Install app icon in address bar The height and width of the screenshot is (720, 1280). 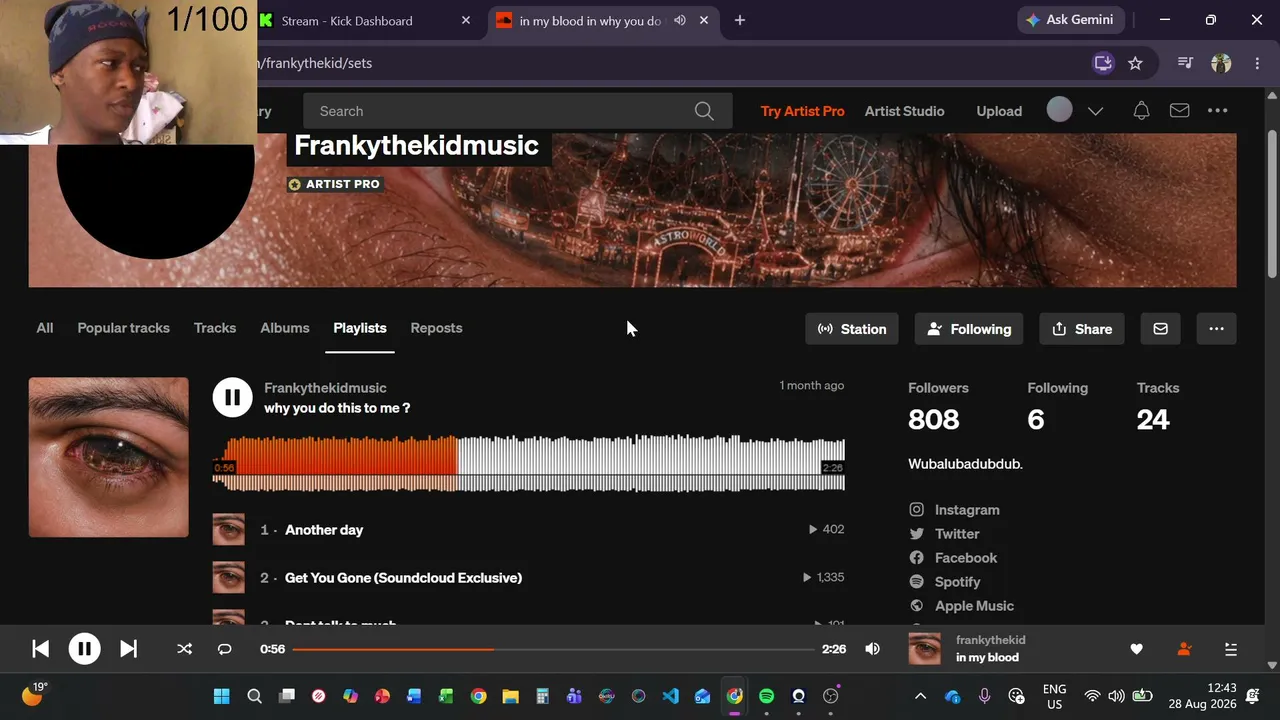pos(1103,63)
